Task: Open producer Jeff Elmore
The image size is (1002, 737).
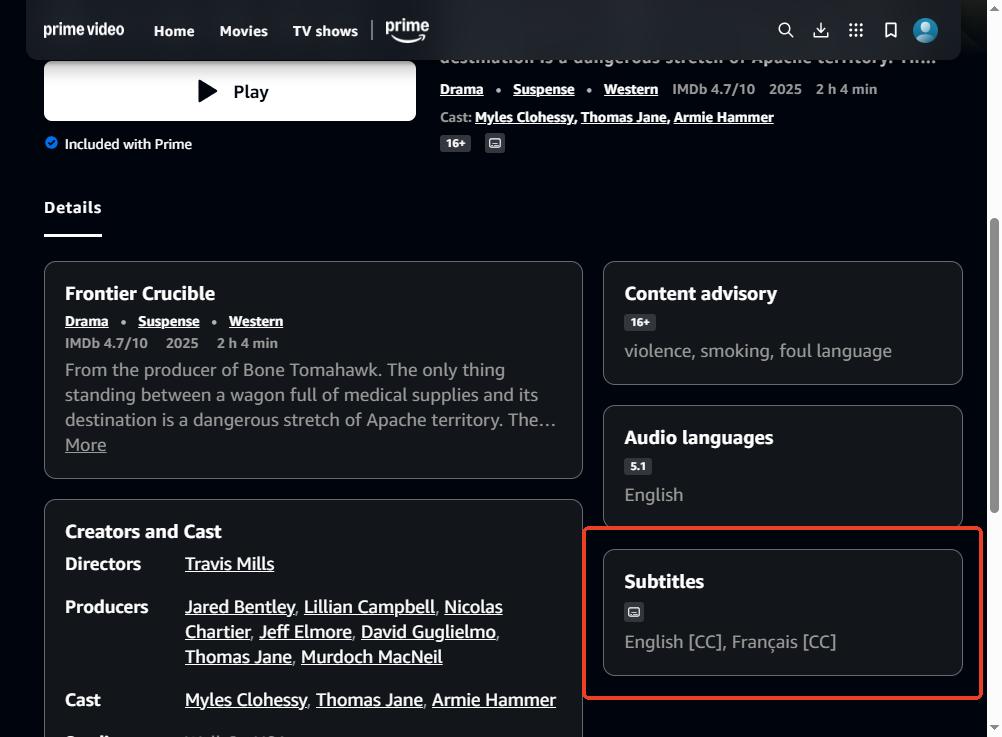Action: (305, 632)
